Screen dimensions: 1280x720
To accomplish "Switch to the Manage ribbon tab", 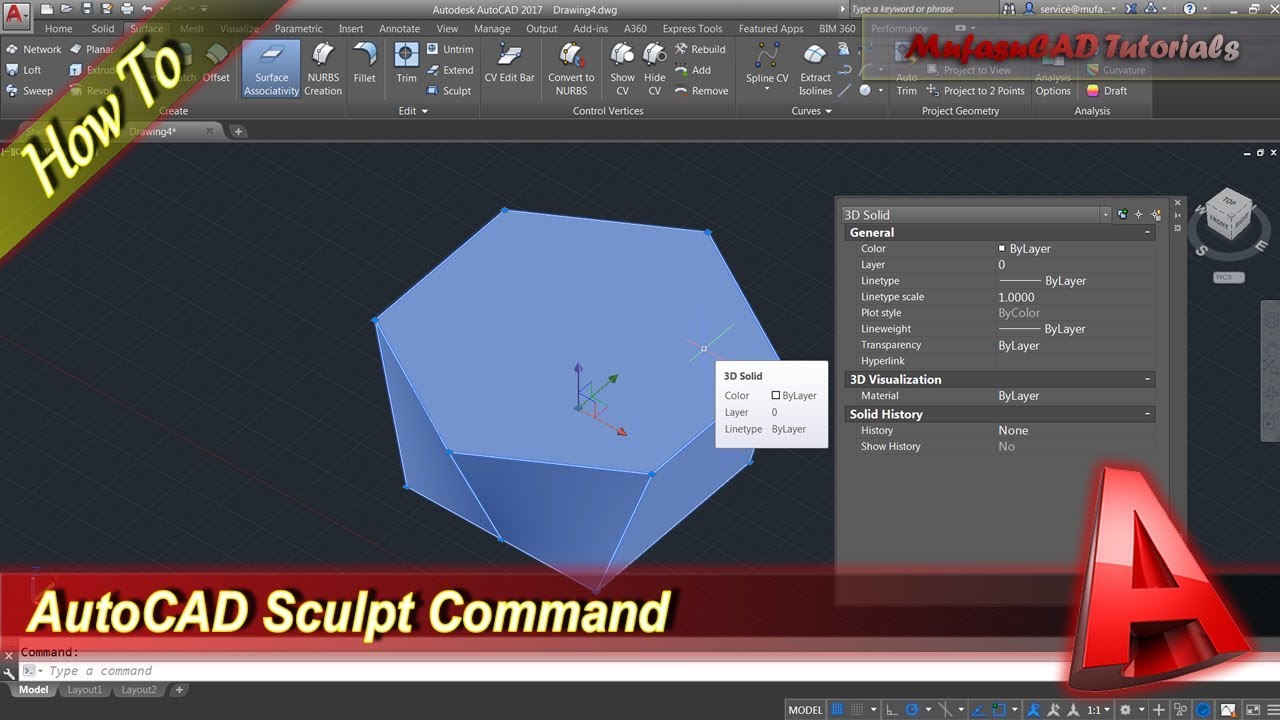I will (492, 29).
